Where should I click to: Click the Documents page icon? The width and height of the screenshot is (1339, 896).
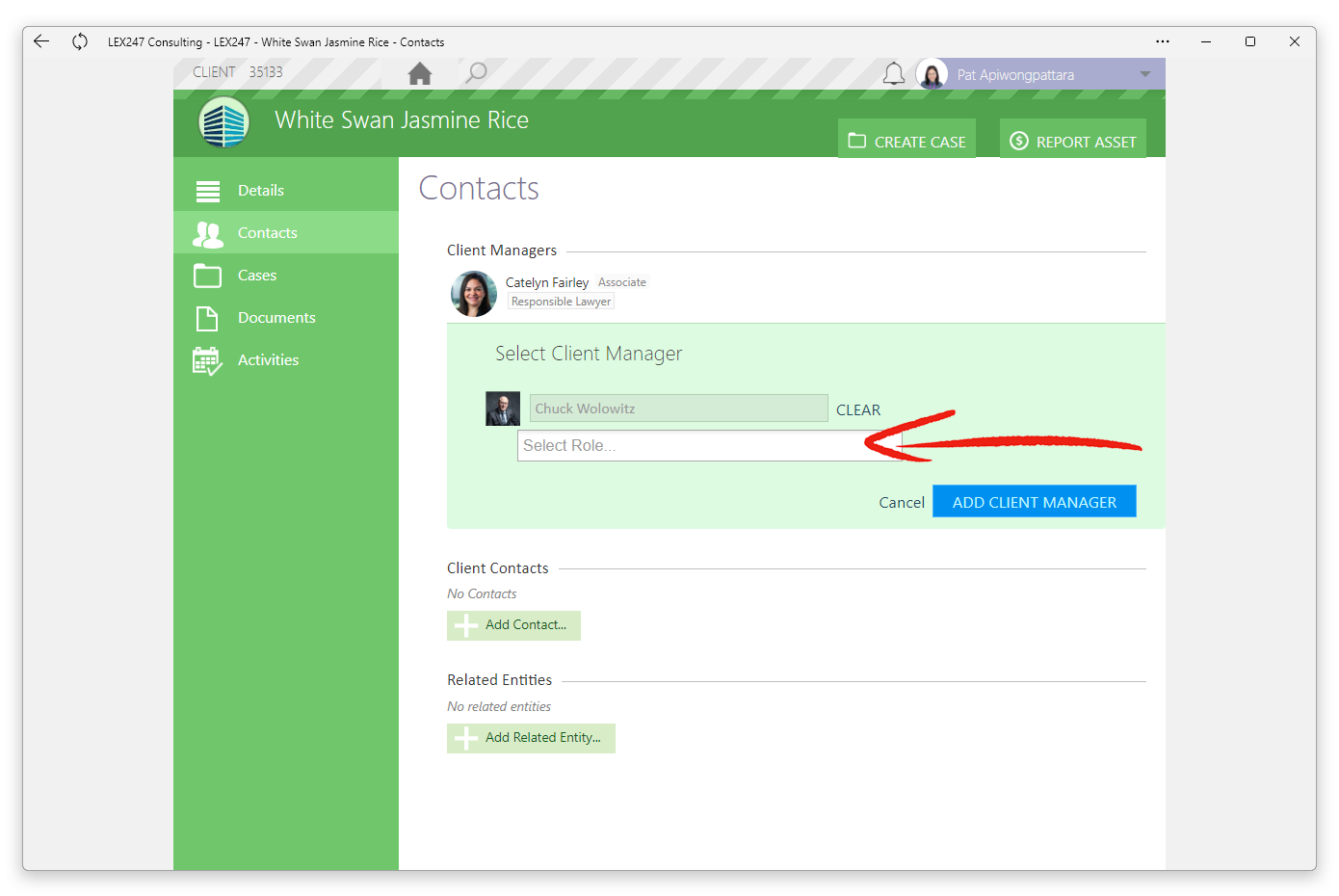(207, 318)
